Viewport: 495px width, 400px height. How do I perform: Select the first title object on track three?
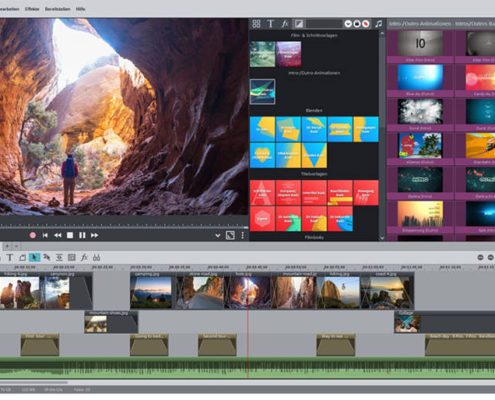coord(40,345)
